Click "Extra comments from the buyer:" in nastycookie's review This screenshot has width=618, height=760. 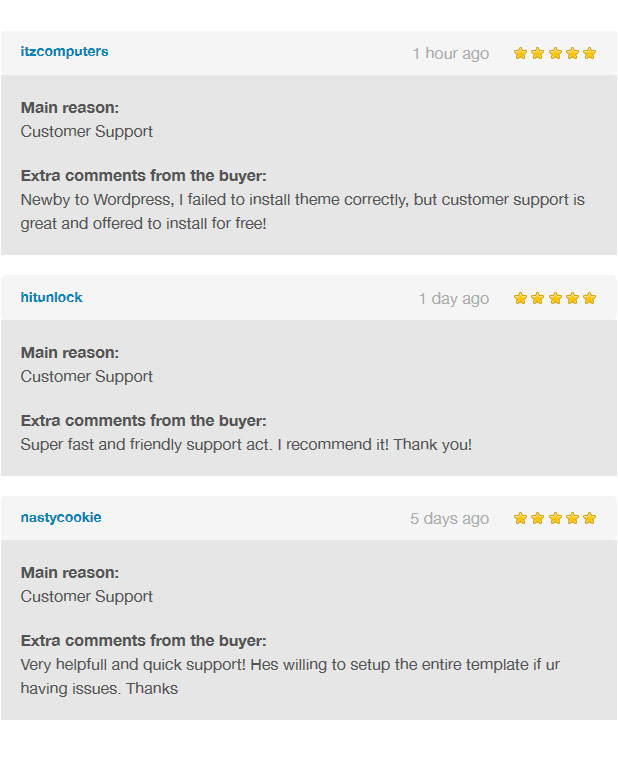(x=144, y=640)
